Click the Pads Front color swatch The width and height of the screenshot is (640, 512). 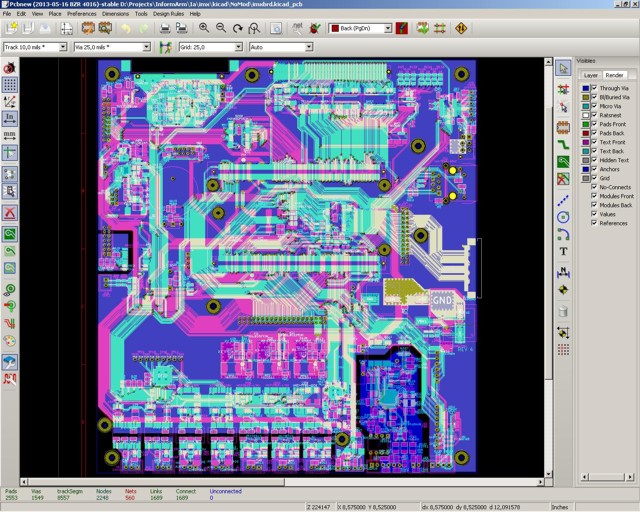click(x=584, y=124)
